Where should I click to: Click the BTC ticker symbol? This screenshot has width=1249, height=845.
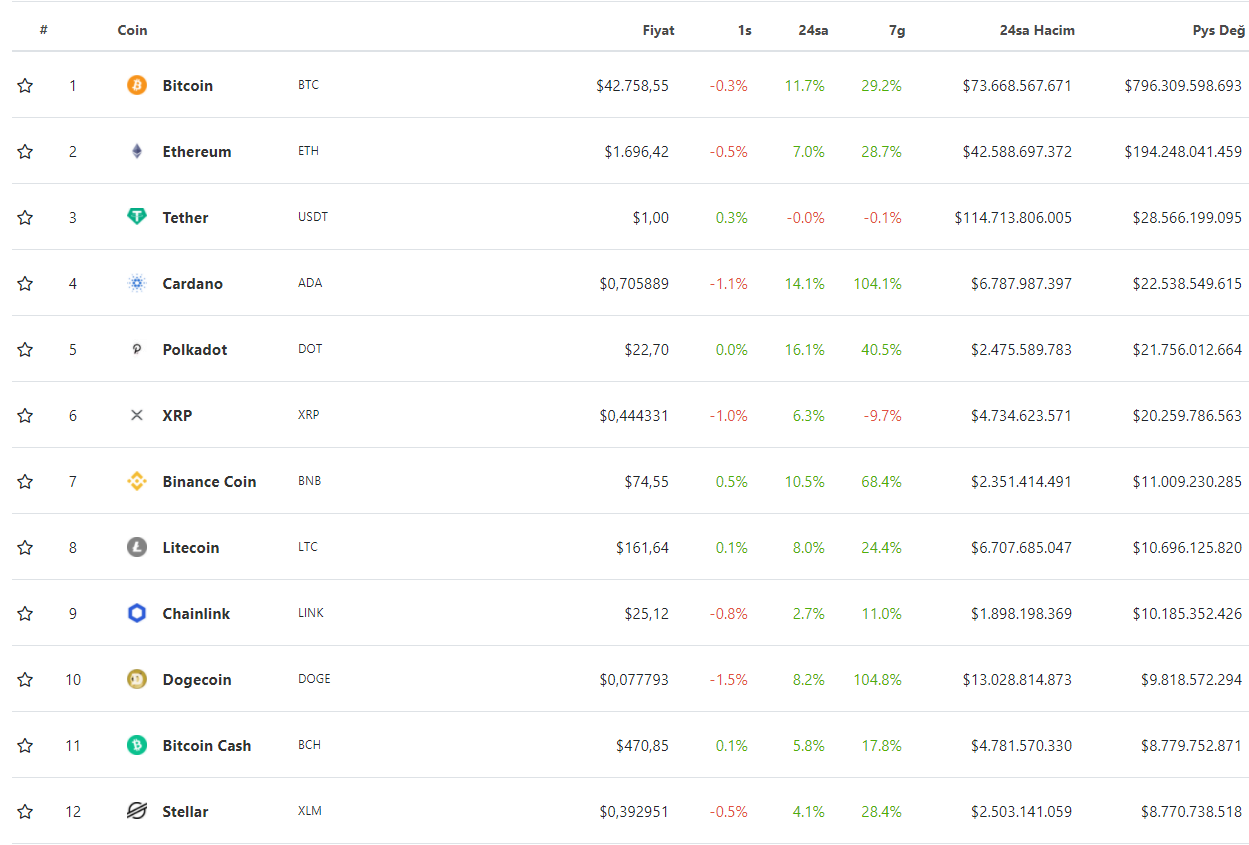pyautogui.click(x=308, y=85)
